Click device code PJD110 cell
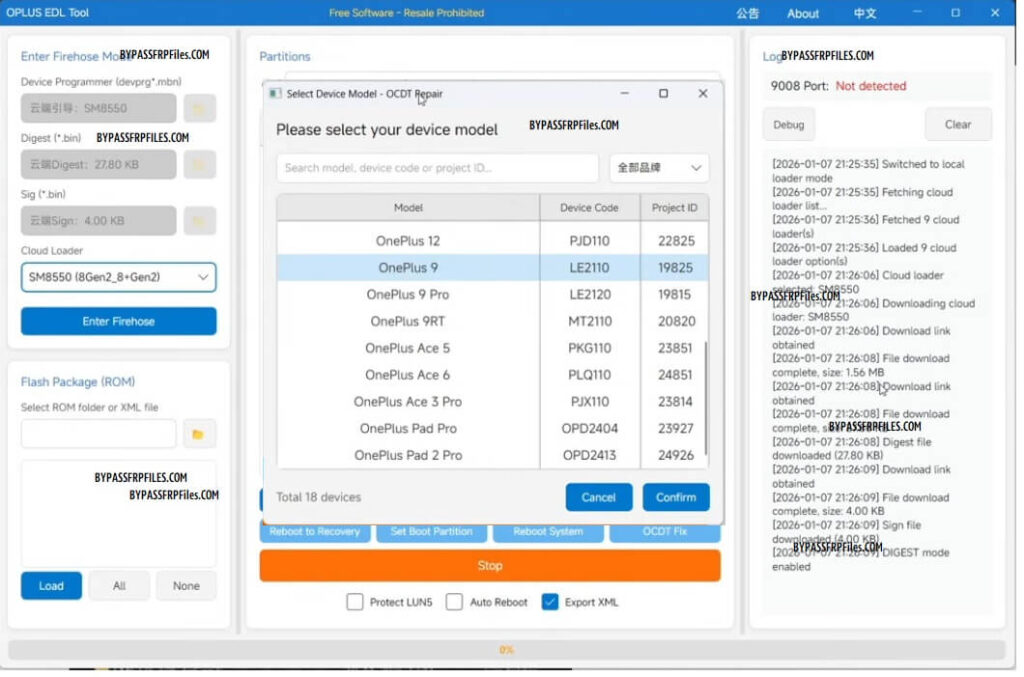 pos(590,241)
